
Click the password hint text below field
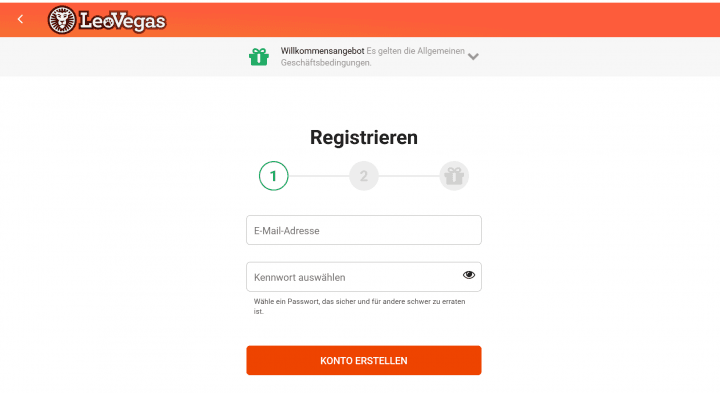tap(360, 306)
